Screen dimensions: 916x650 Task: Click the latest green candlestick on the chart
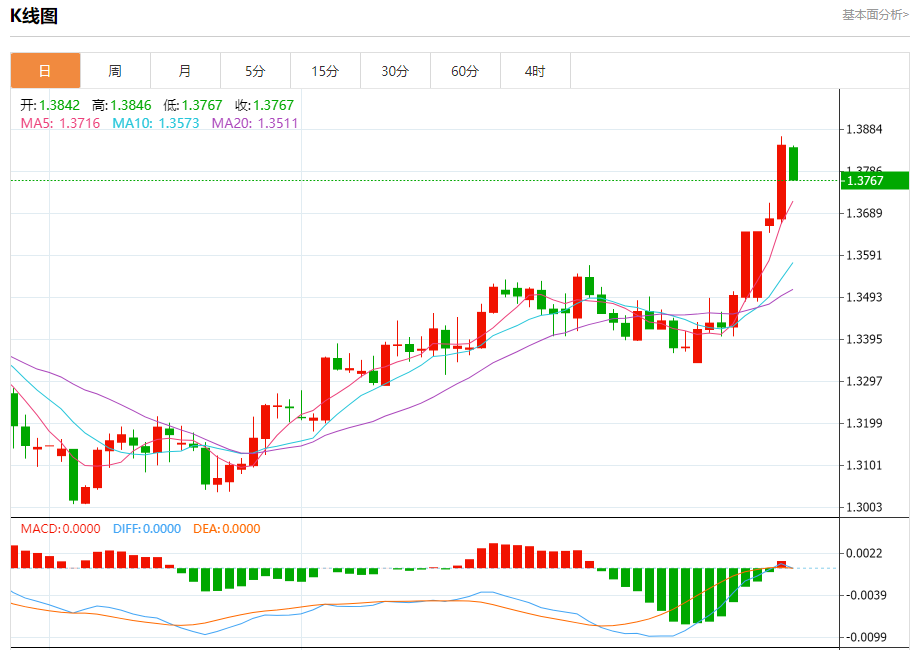[x=793, y=164]
